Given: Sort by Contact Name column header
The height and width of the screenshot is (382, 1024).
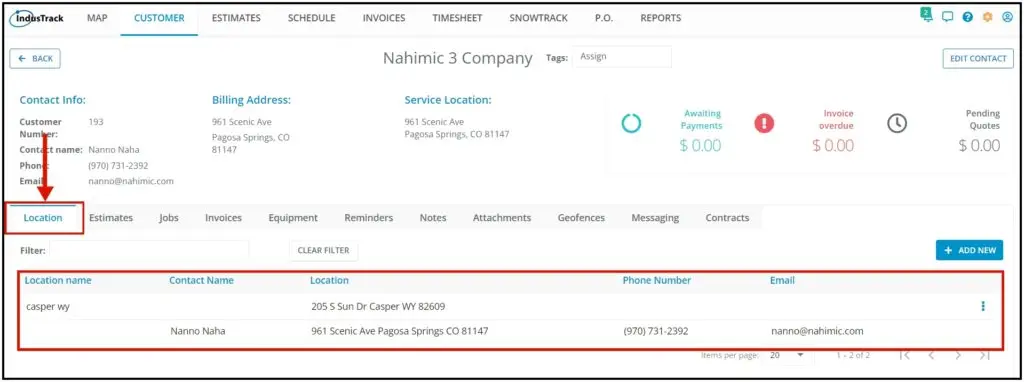Looking at the screenshot, I should pos(201,280).
